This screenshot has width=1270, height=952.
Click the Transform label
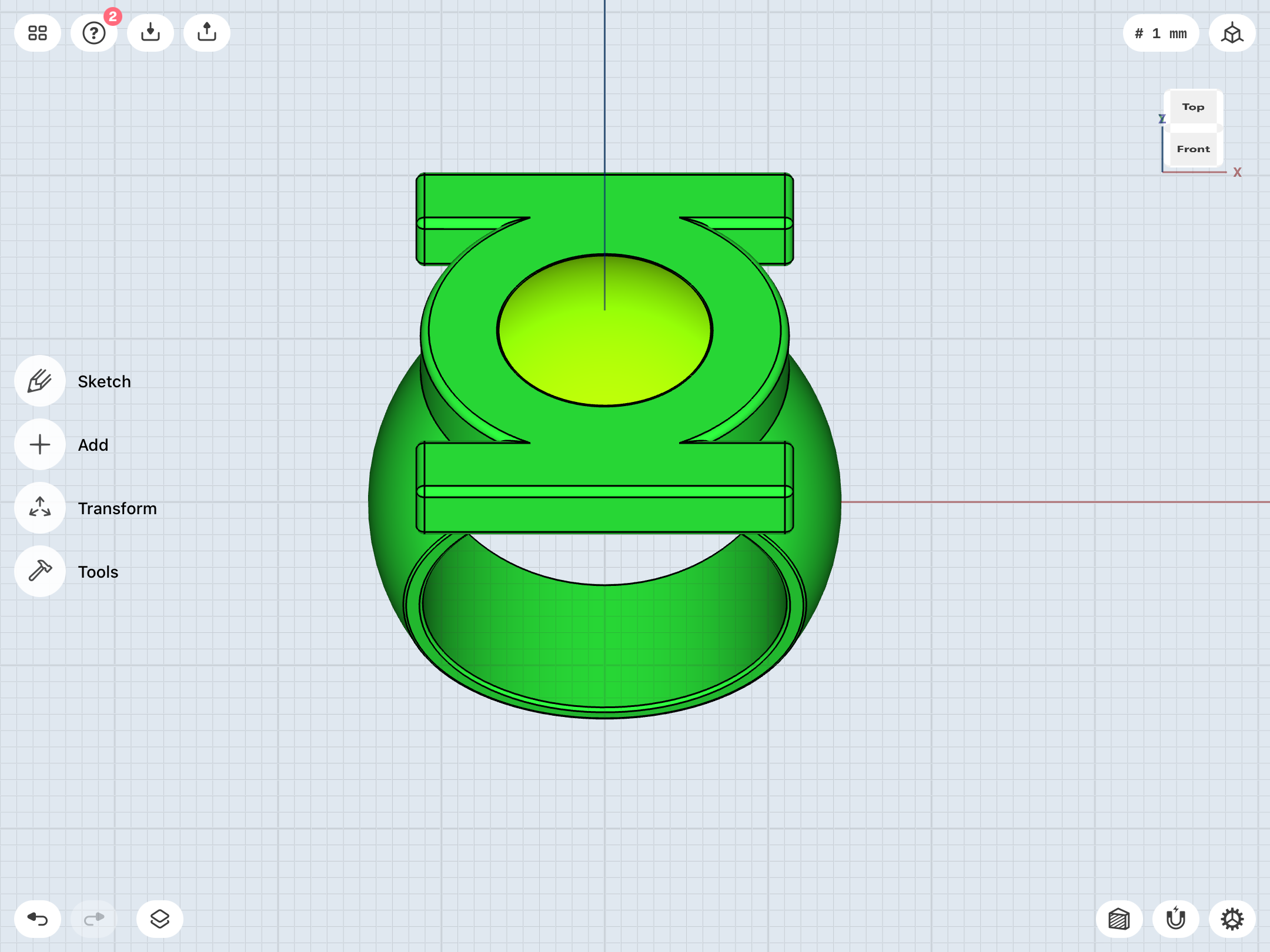(x=118, y=508)
